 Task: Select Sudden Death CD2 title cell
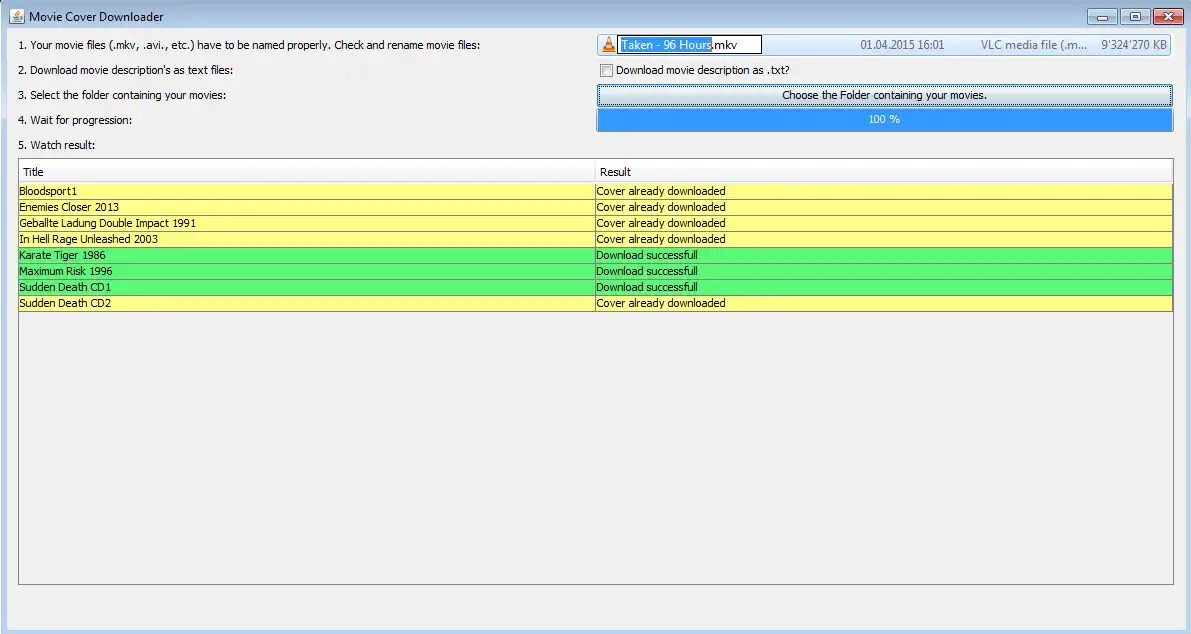click(307, 303)
